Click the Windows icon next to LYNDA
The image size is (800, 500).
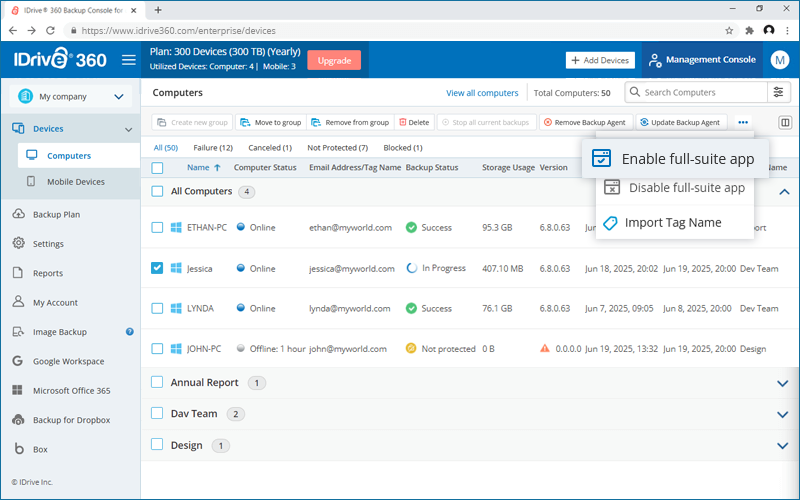click(x=176, y=308)
